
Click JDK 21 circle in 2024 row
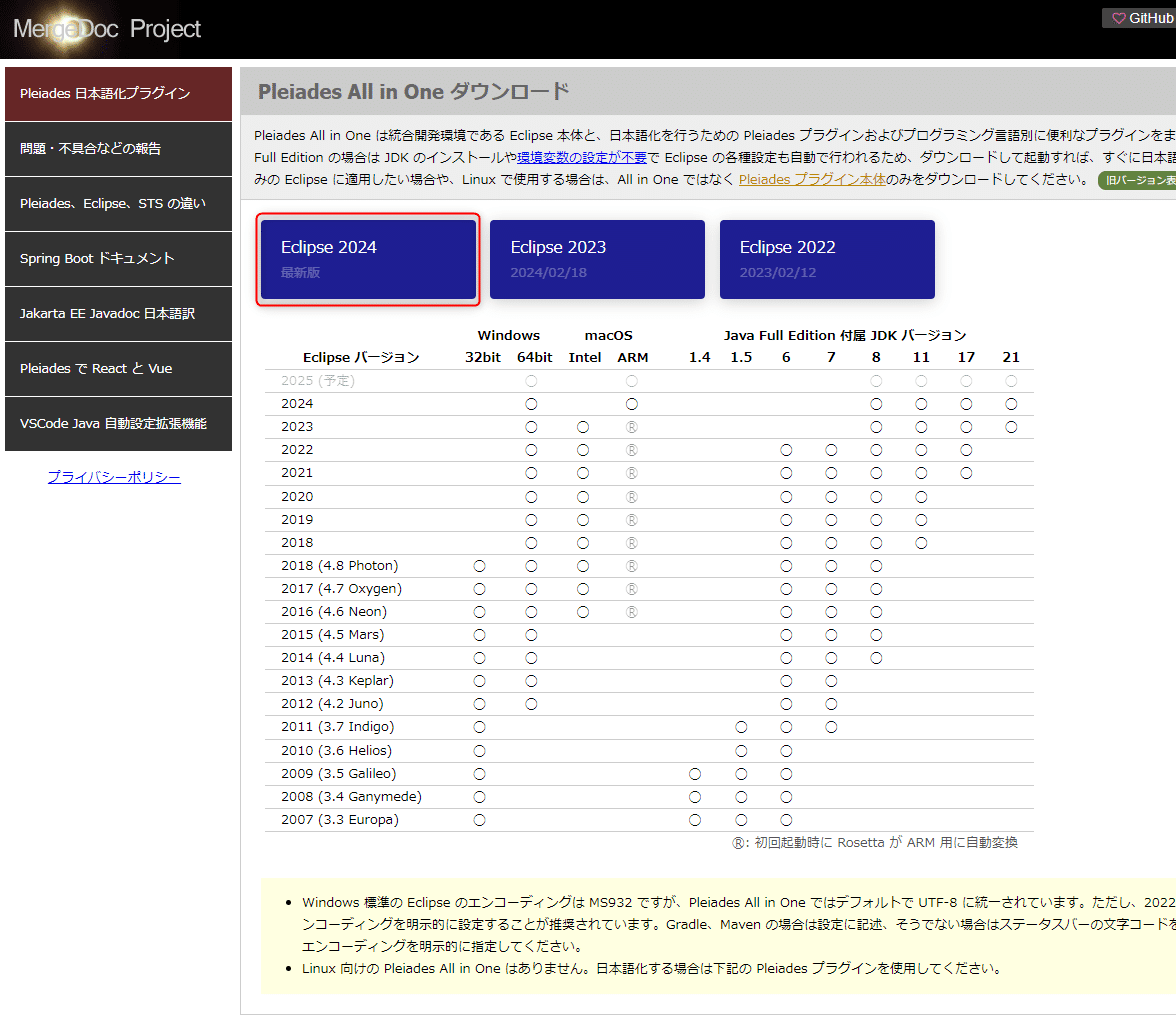1011,404
